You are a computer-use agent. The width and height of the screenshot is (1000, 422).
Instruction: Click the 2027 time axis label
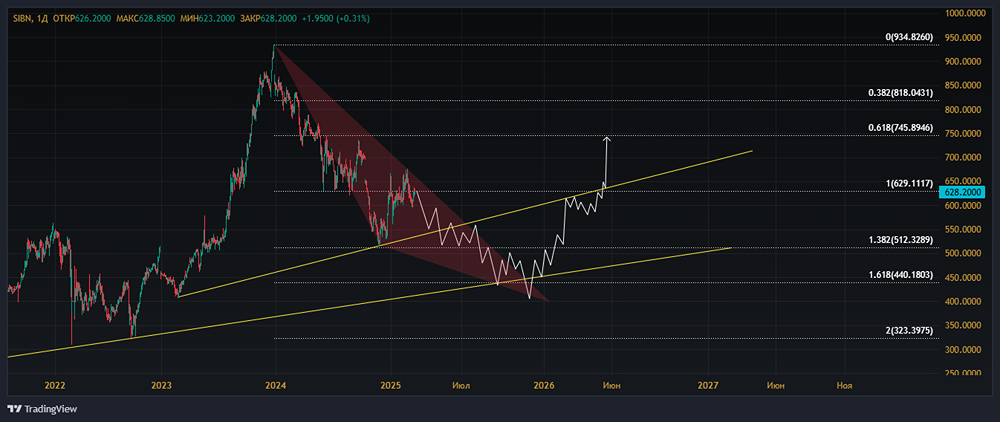[x=708, y=386]
